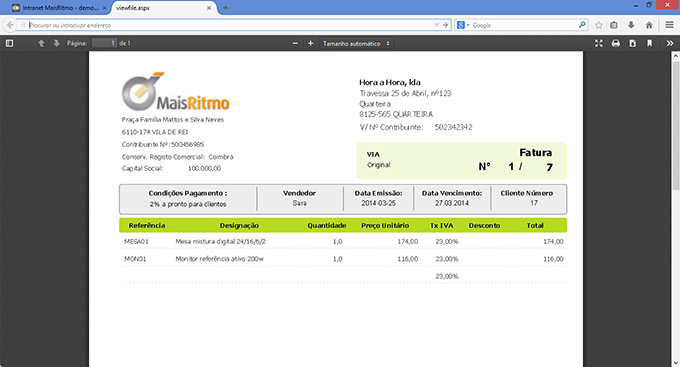This screenshot has width=680, height=367.
Task: Download the PDF file
Action: click(633, 43)
